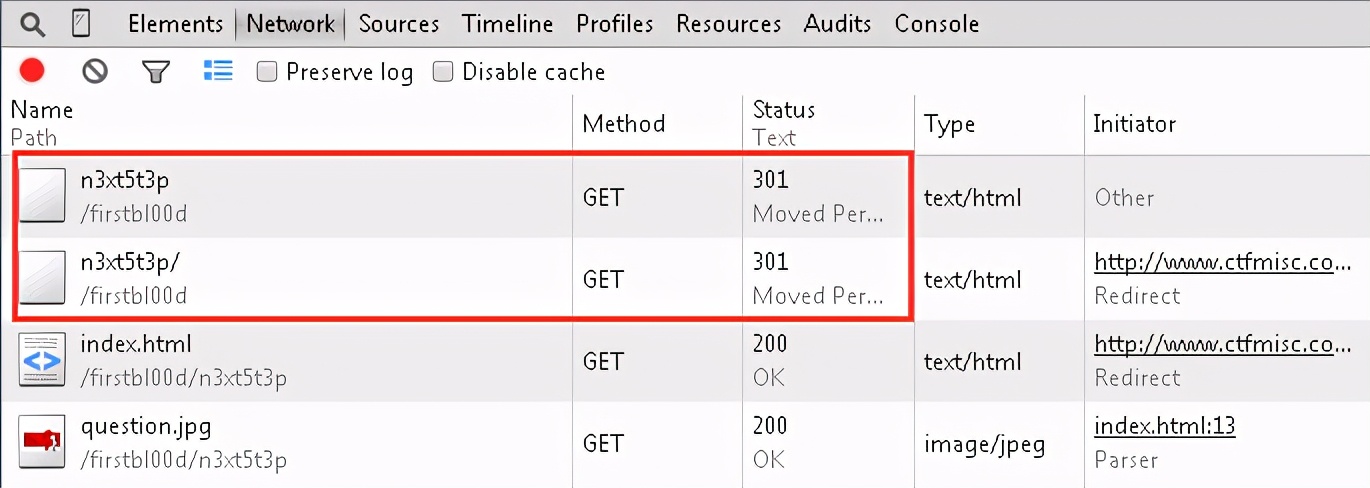Follow the index.html:13 initiator link

tap(1165, 426)
